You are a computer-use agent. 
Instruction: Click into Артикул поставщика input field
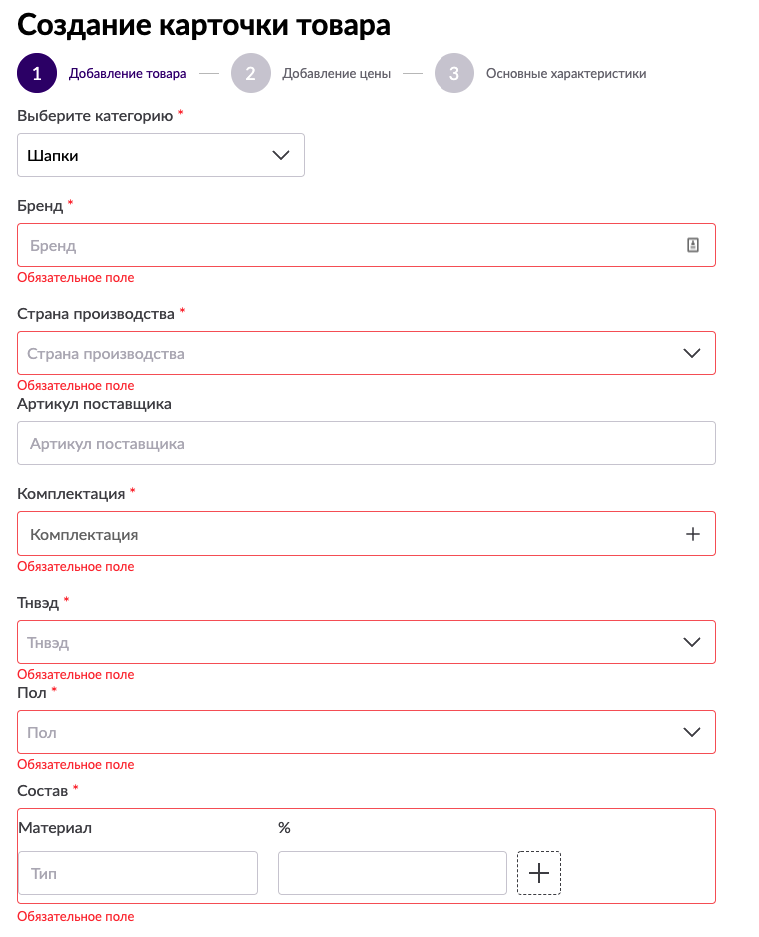point(366,443)
